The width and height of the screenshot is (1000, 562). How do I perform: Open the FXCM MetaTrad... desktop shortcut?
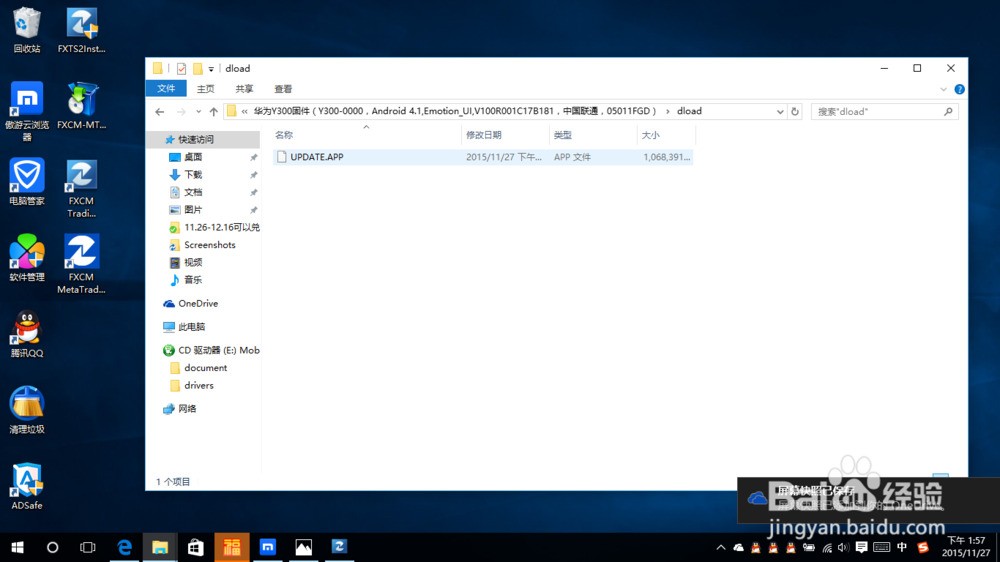click(82, 264)
